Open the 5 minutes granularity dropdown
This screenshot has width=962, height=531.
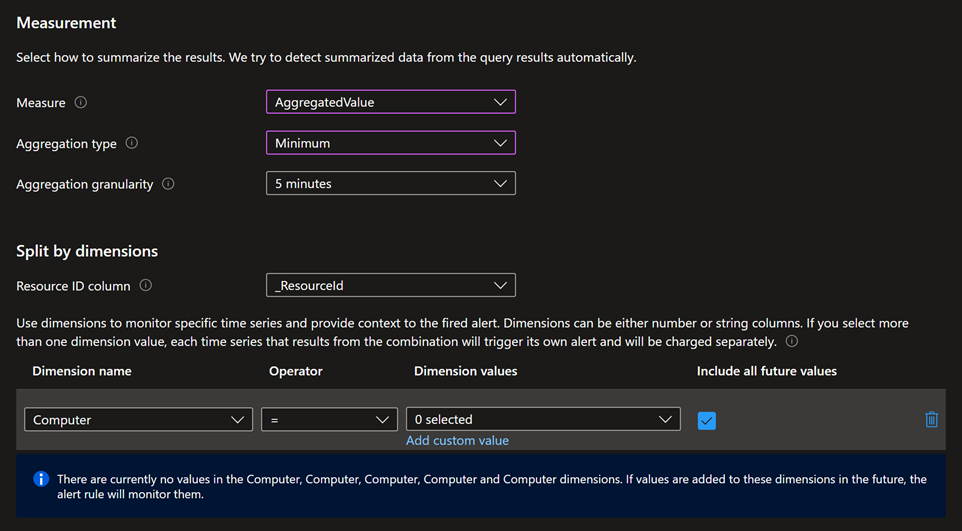(x=390, y=184)
